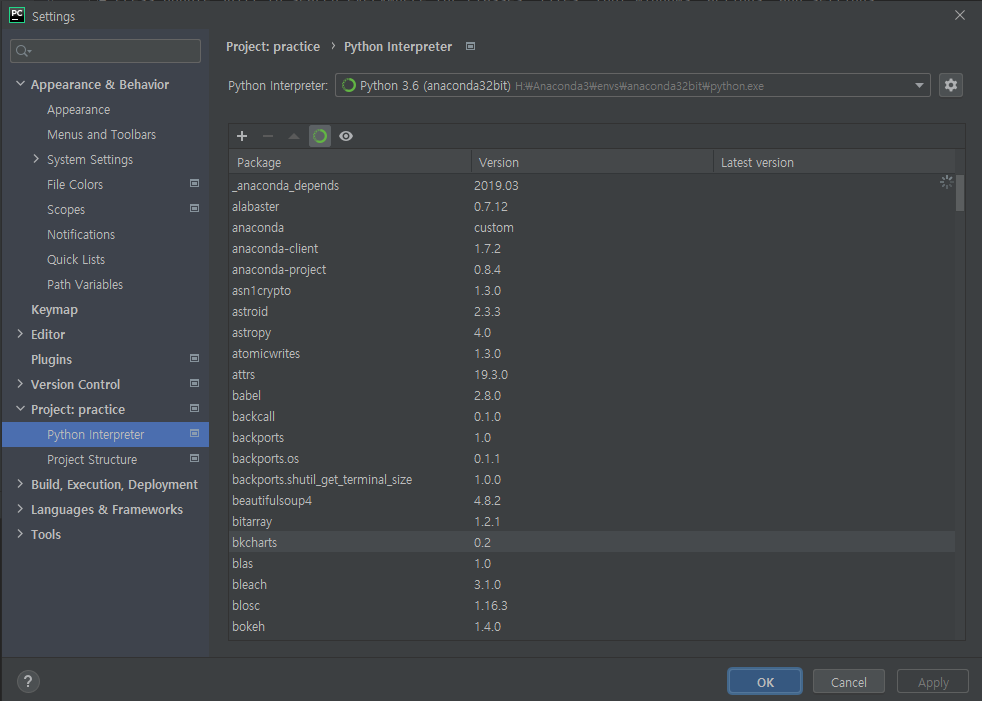The width and height of the screenshot is (982, 701).
Task: Open the Python Interpreter dropdown
Action: pos(633,85)
